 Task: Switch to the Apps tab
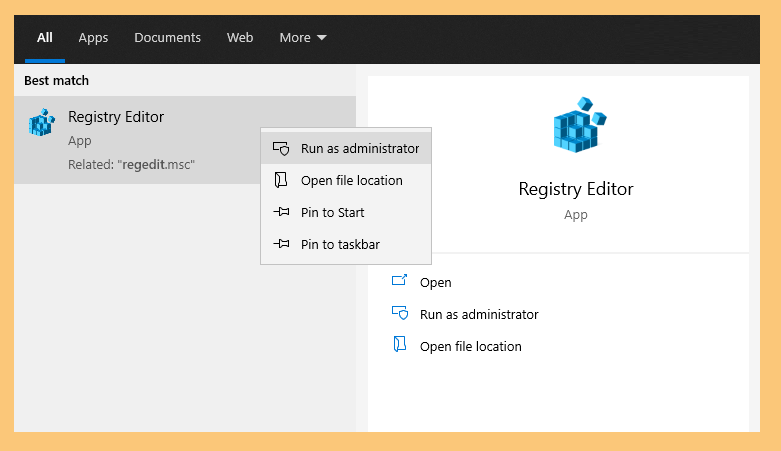pos(93,38)
